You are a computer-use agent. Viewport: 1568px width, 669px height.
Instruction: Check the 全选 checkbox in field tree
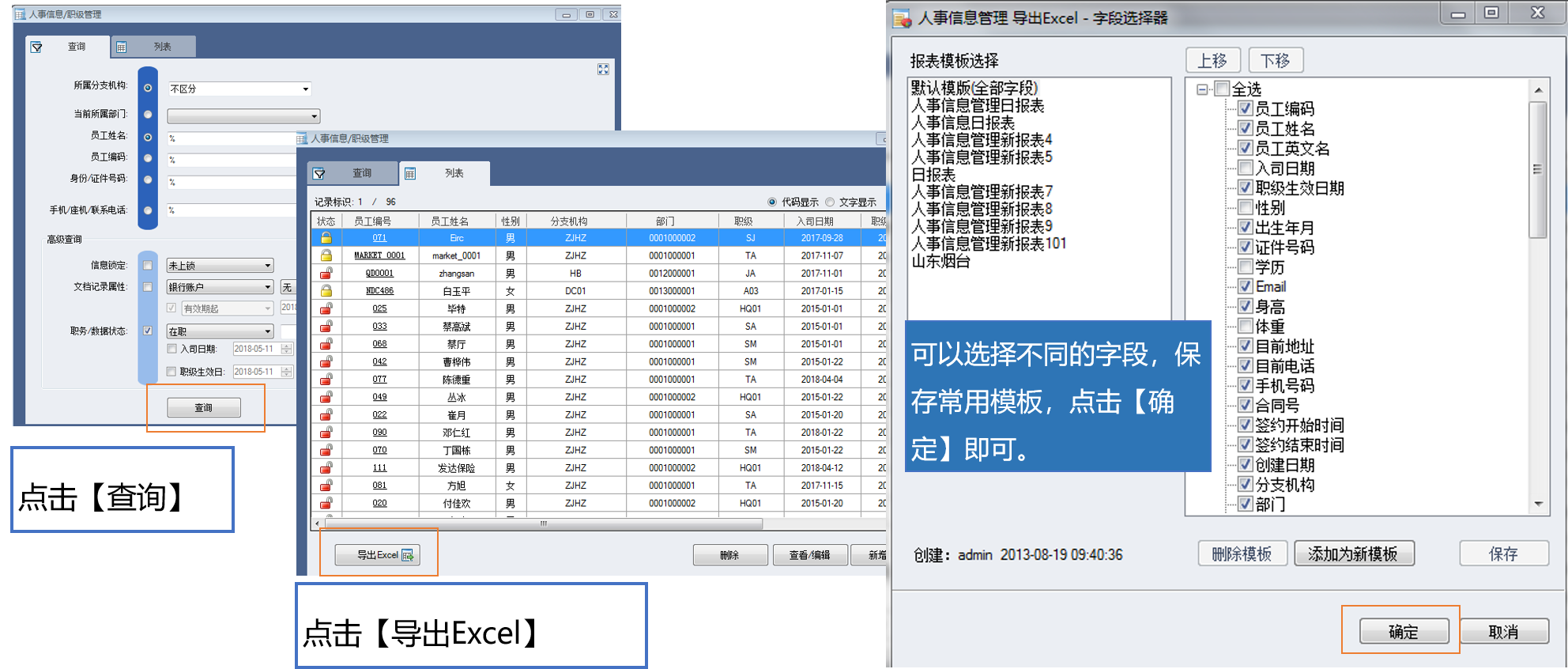(x=1222, y=89)
